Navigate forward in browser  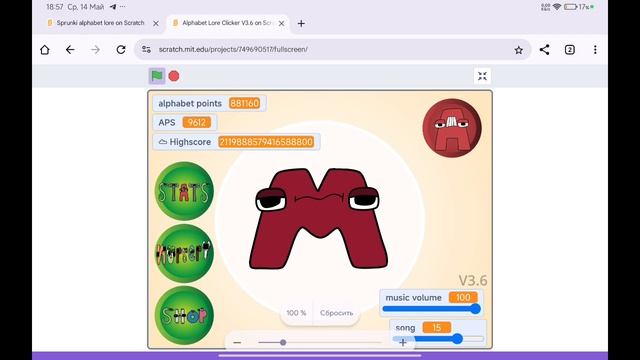[96, 50]
